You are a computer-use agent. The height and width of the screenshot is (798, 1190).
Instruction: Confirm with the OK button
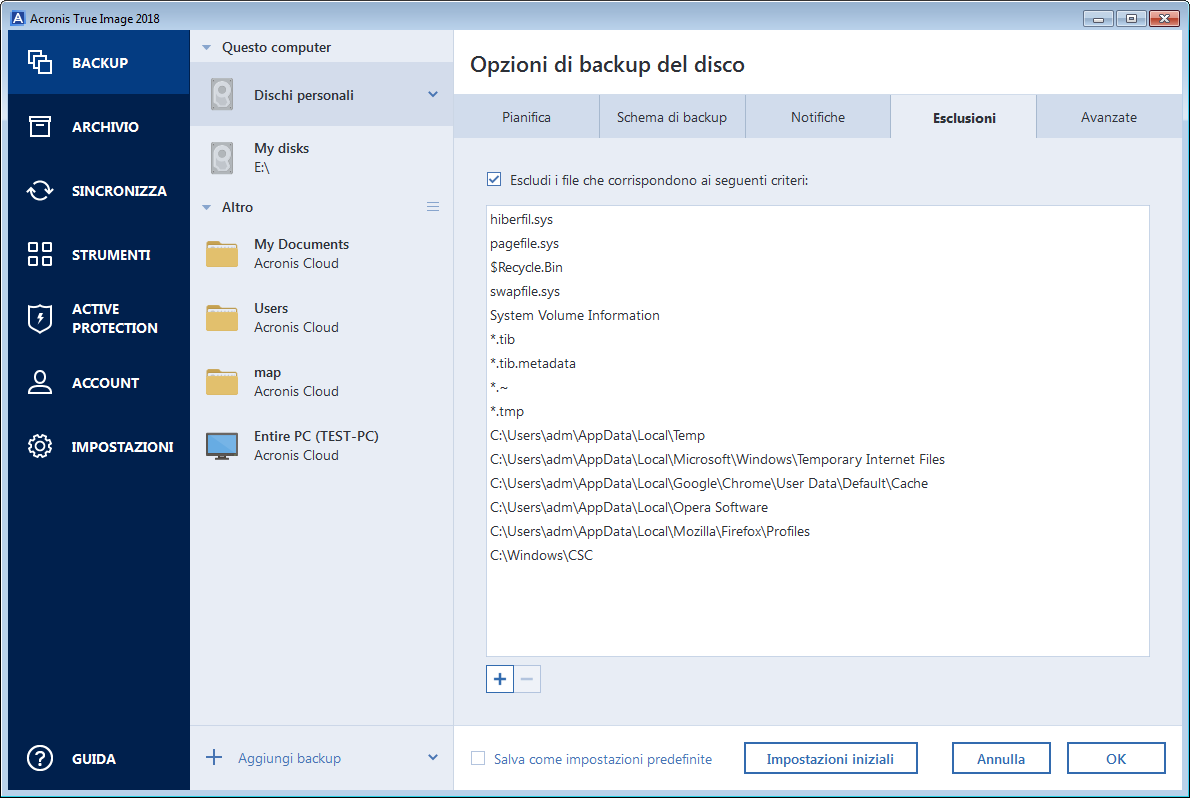tap(1116, 758)
